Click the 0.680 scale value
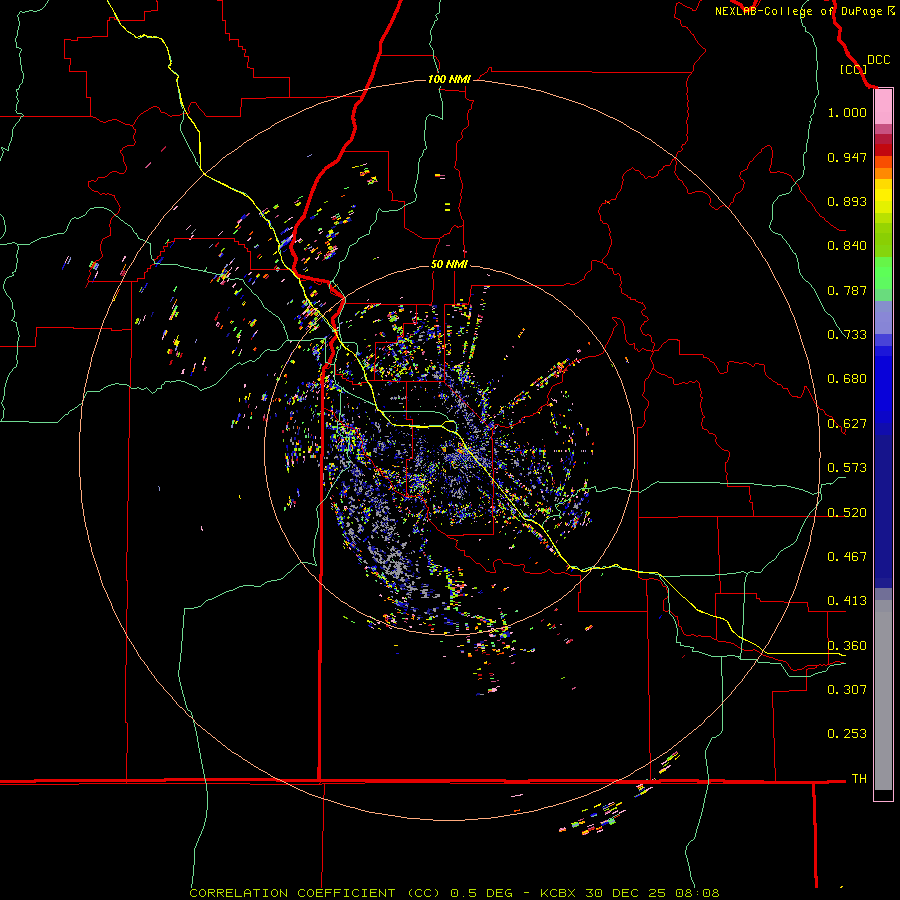Viewport: 900px width, 900px height. (x=847, y=379)
